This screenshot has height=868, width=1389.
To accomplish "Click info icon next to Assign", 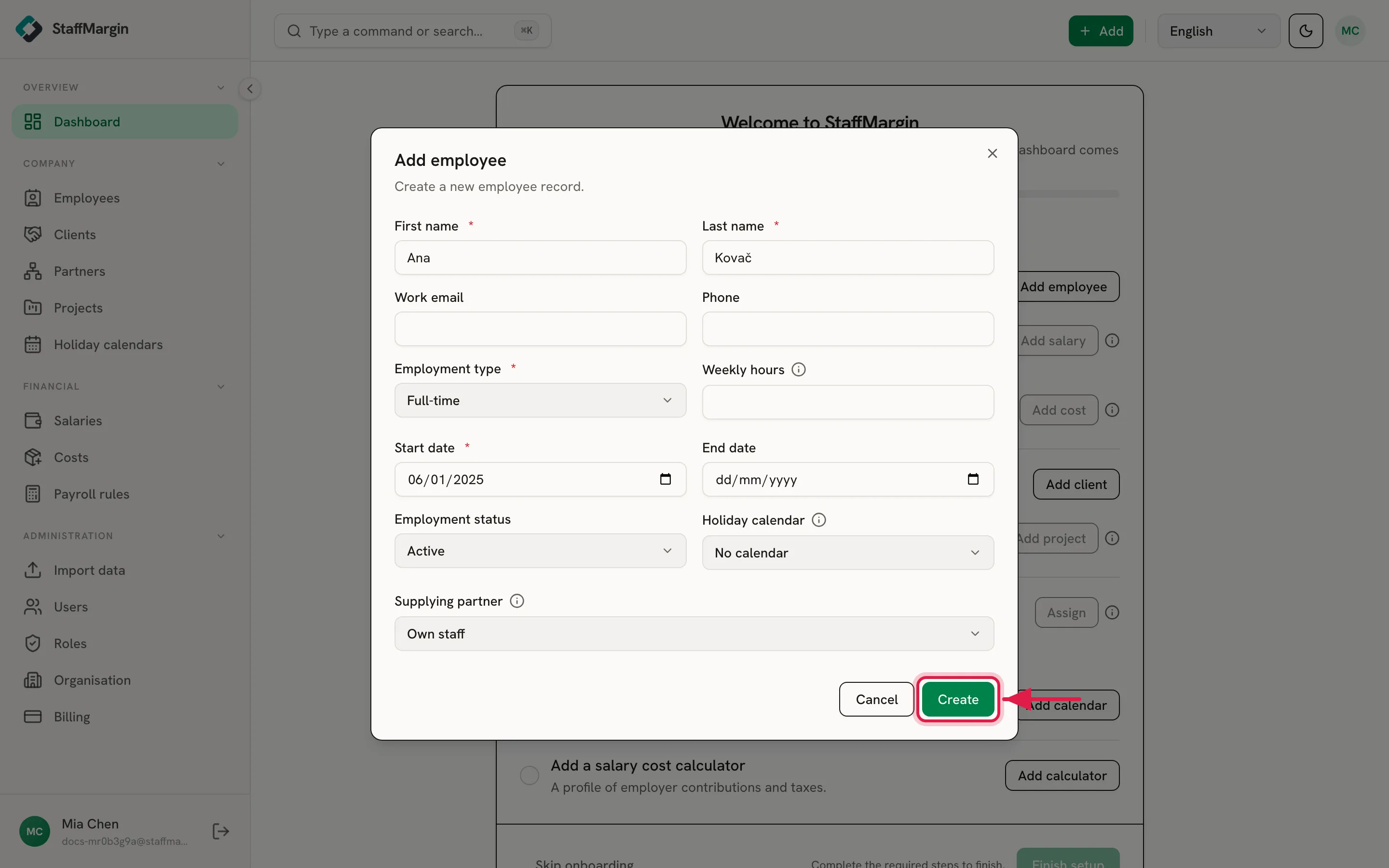I will [1112, 613].
